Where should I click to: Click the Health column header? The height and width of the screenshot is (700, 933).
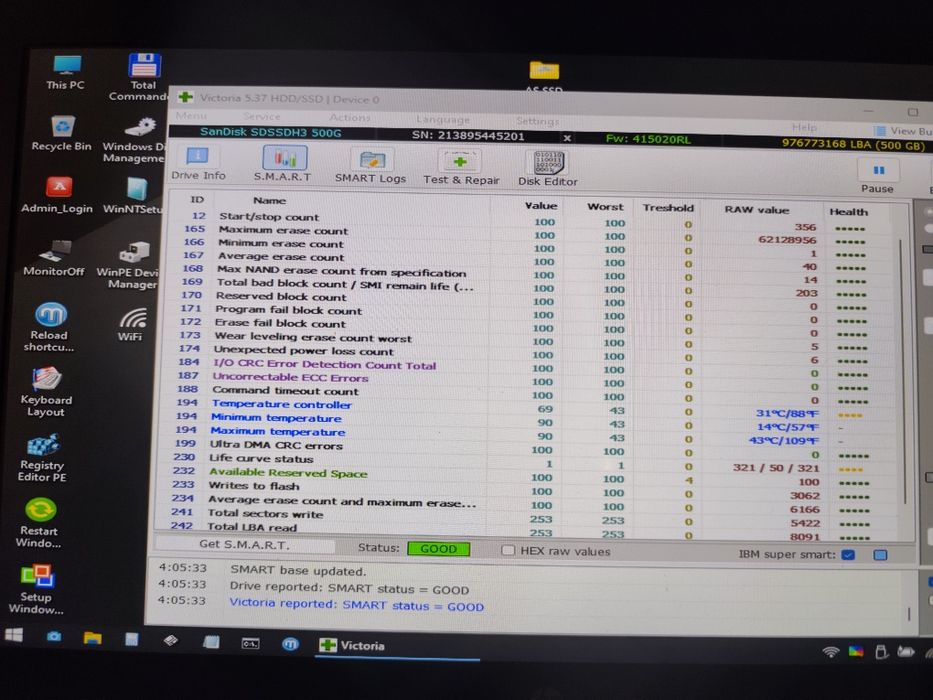click(849, 211)
